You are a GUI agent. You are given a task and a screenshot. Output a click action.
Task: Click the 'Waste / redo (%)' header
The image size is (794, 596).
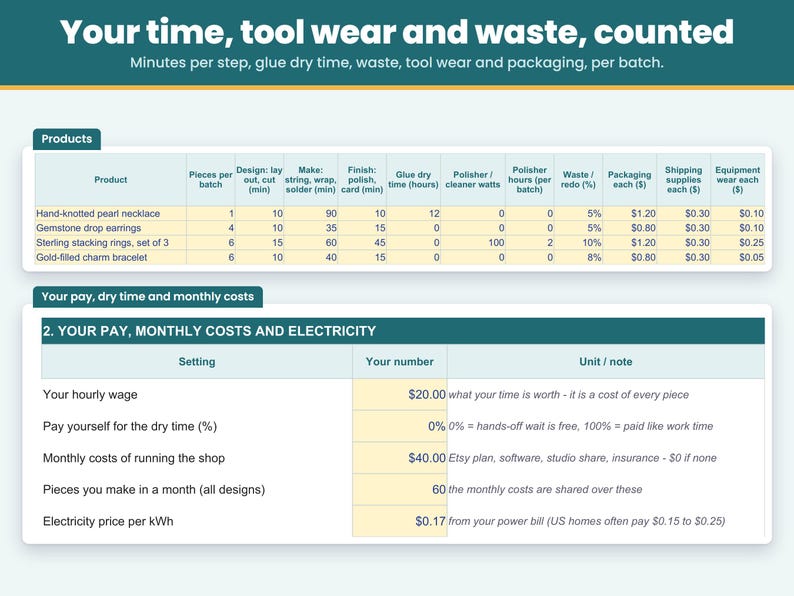[578, 180]
